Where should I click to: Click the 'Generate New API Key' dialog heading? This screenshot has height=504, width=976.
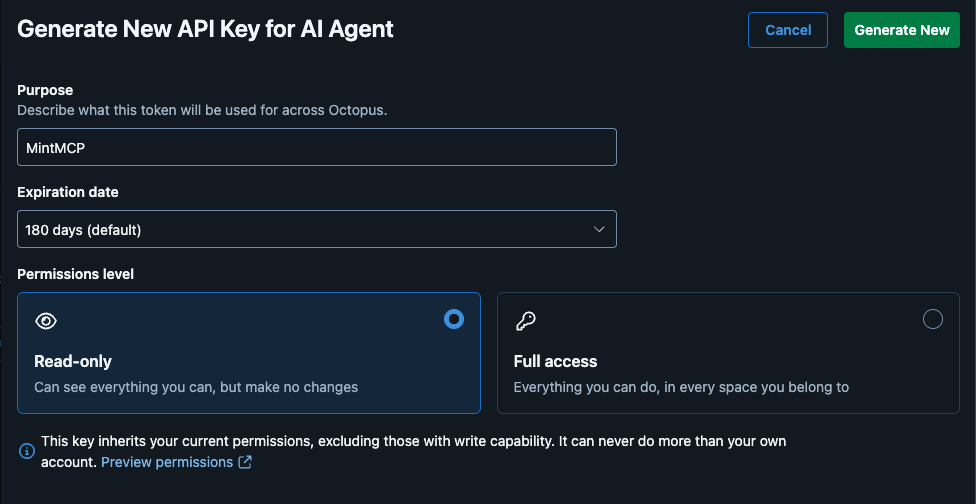205,29
